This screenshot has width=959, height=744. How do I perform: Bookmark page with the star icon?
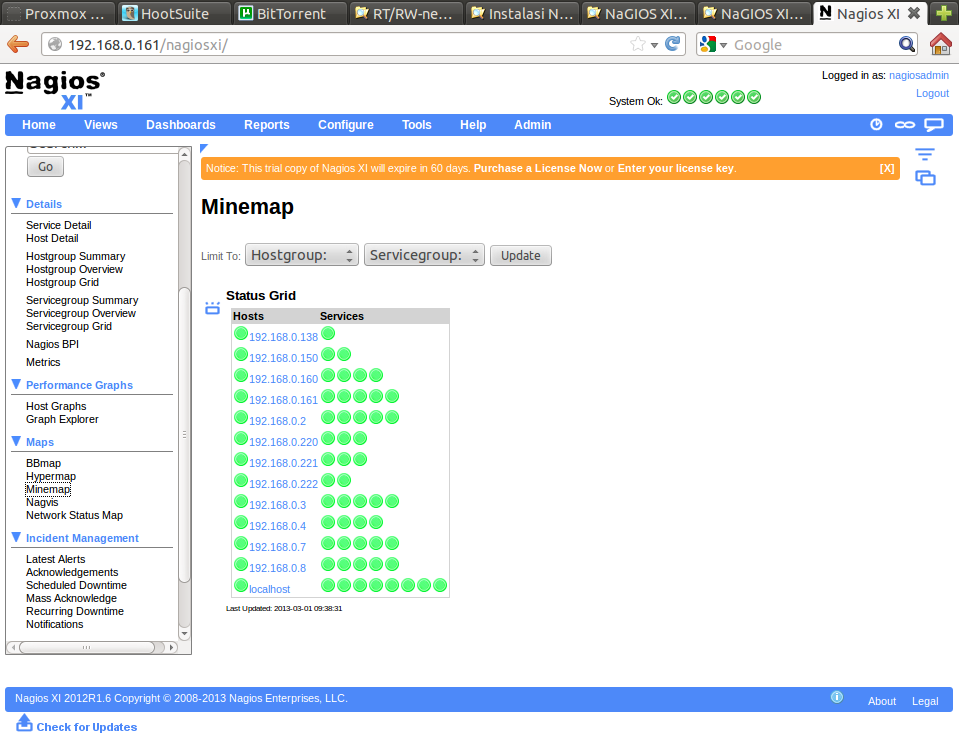pyautogui.click(x=637, y=44)
